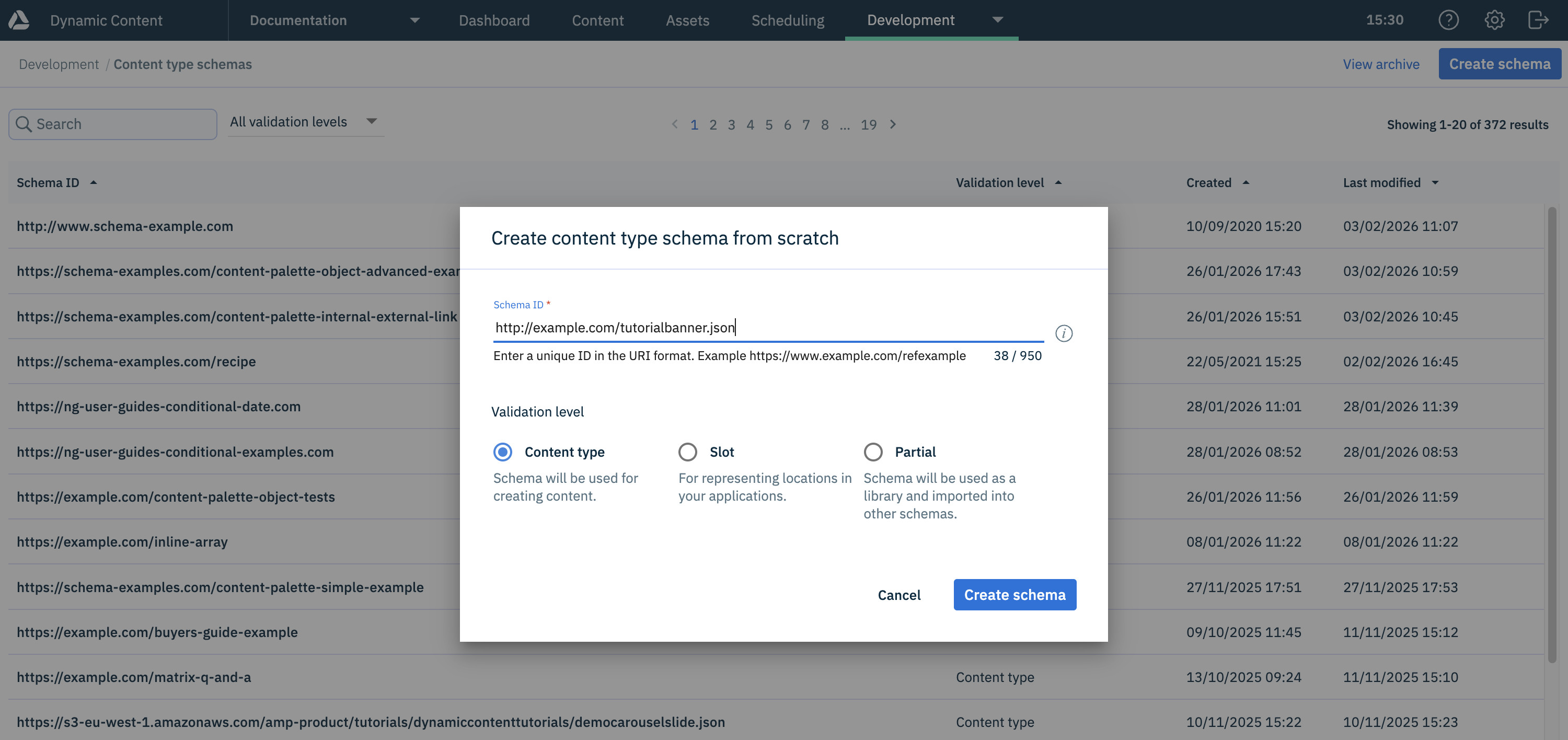
Task: Open the Development tab
Action: click(910, 20)
